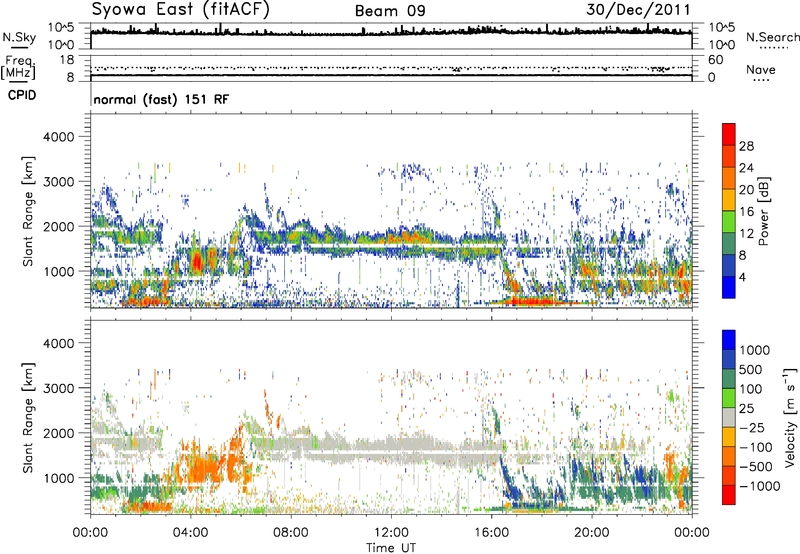Select the bright blue top of velocity color bar
Image resolution: width=800 pixels, height=554 pixels.
coord(729,340)
